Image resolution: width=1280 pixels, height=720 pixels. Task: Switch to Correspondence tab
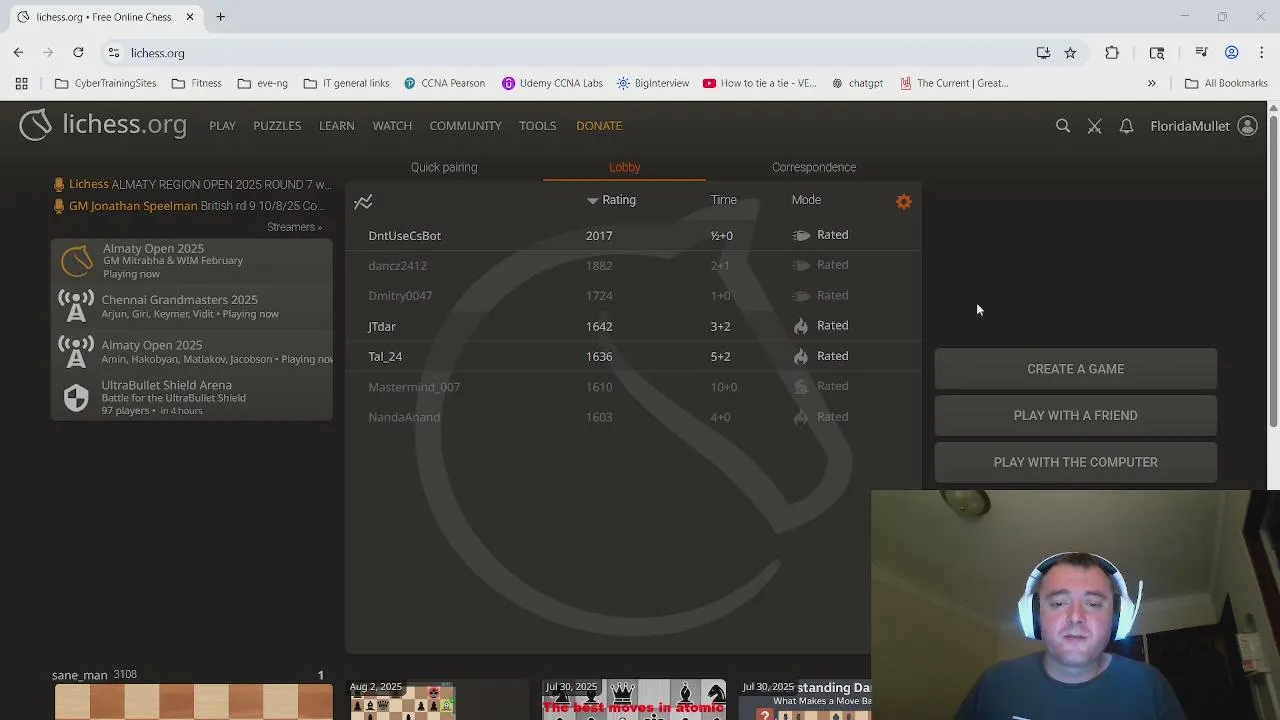coord(814,167)
